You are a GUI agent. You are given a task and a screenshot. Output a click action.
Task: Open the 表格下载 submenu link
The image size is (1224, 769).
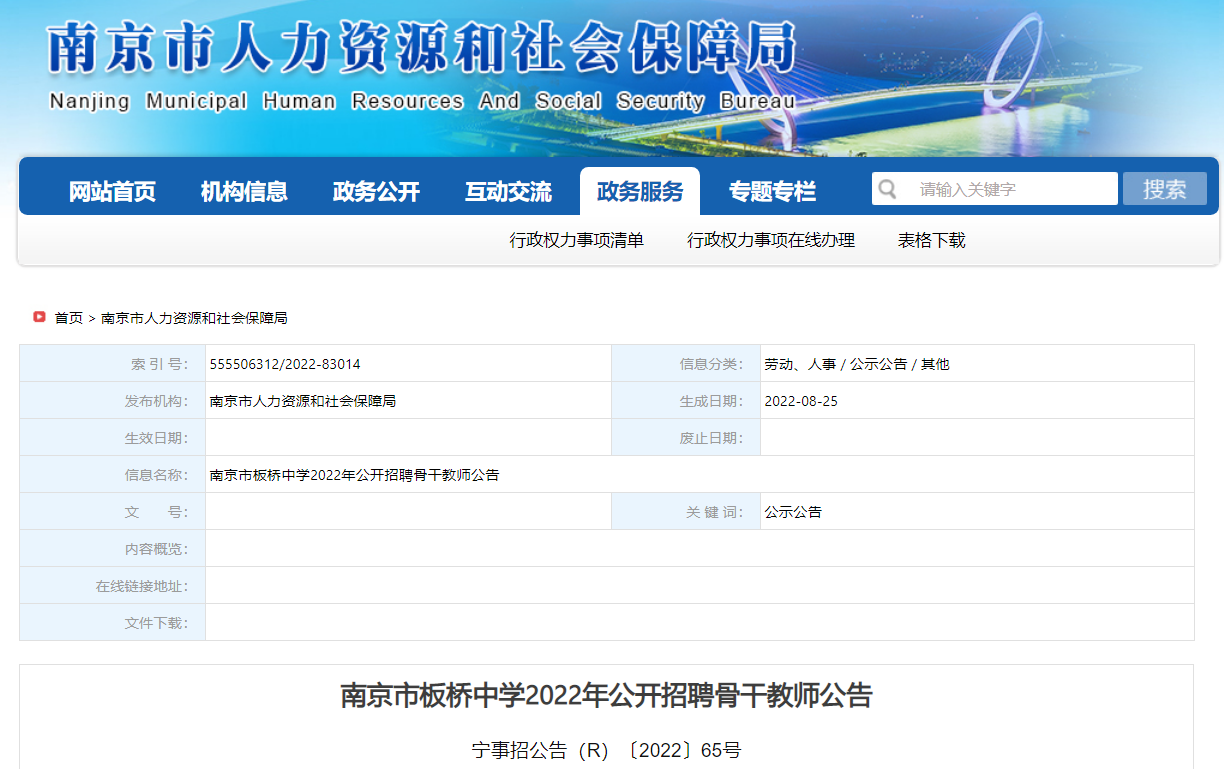click(932, 240)
